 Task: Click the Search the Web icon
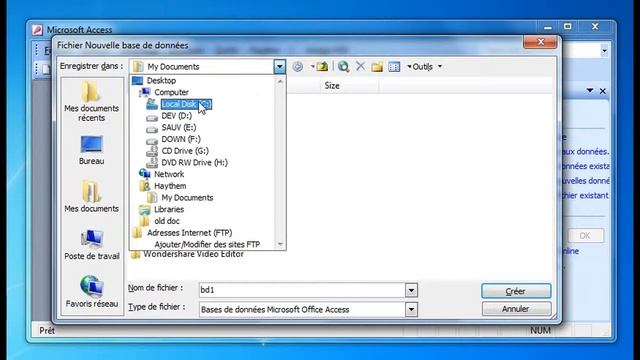[x=344, y=67]
